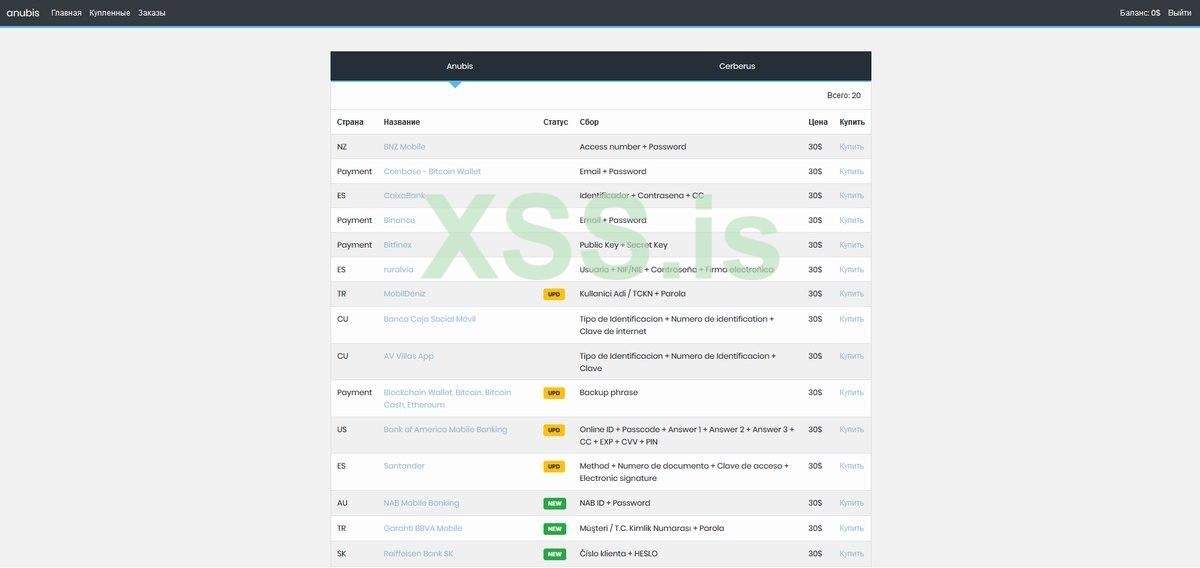This screenshot has width=1200, height=568.
Task: Click Купить in the Bank of America row
Action: (851, 429)
